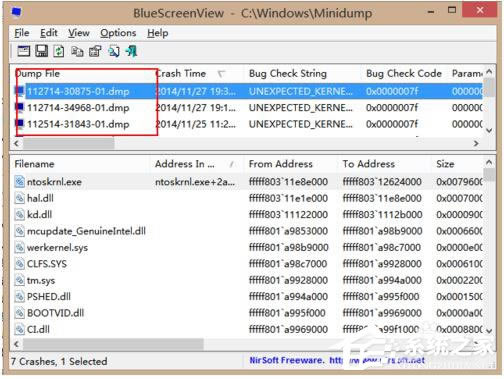Click the file icon next to CI.dll
Screen dimensions: 504x379
pos(19,329)
